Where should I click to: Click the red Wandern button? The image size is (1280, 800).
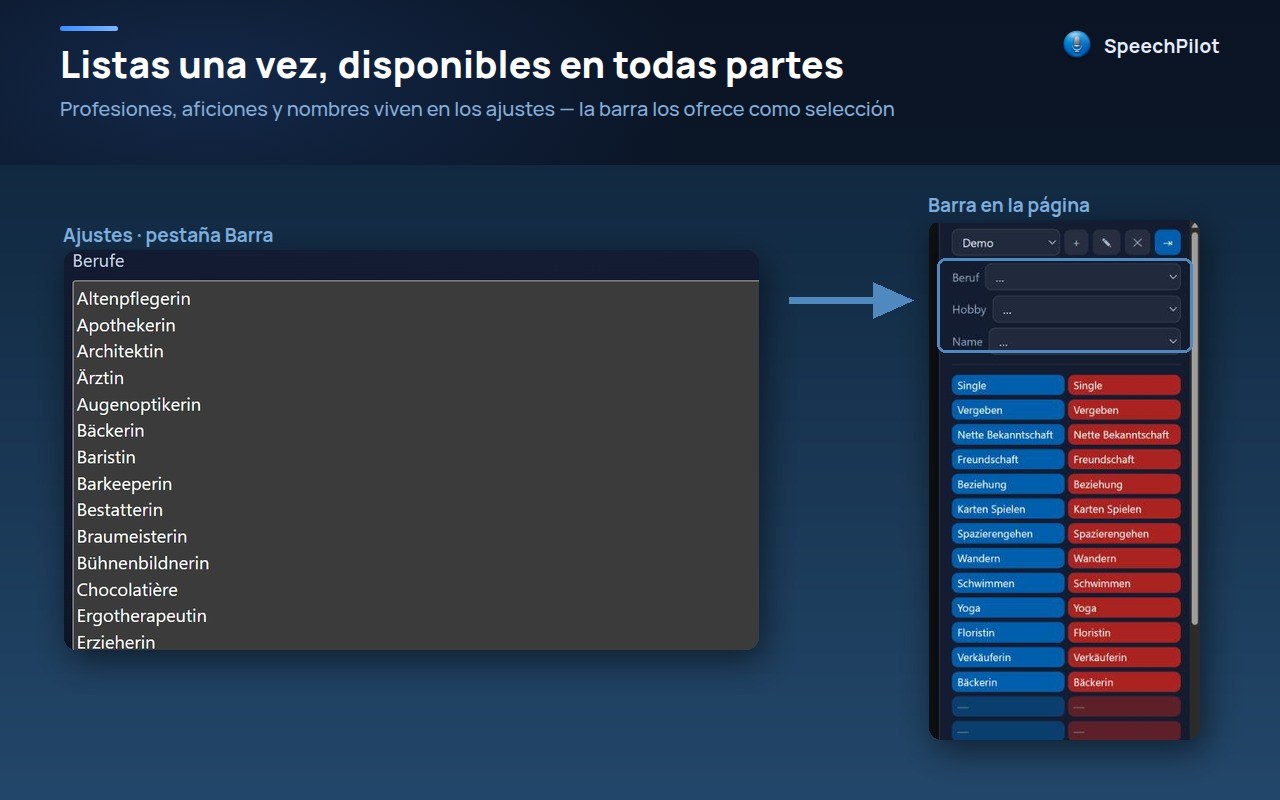click(1124, 558)
